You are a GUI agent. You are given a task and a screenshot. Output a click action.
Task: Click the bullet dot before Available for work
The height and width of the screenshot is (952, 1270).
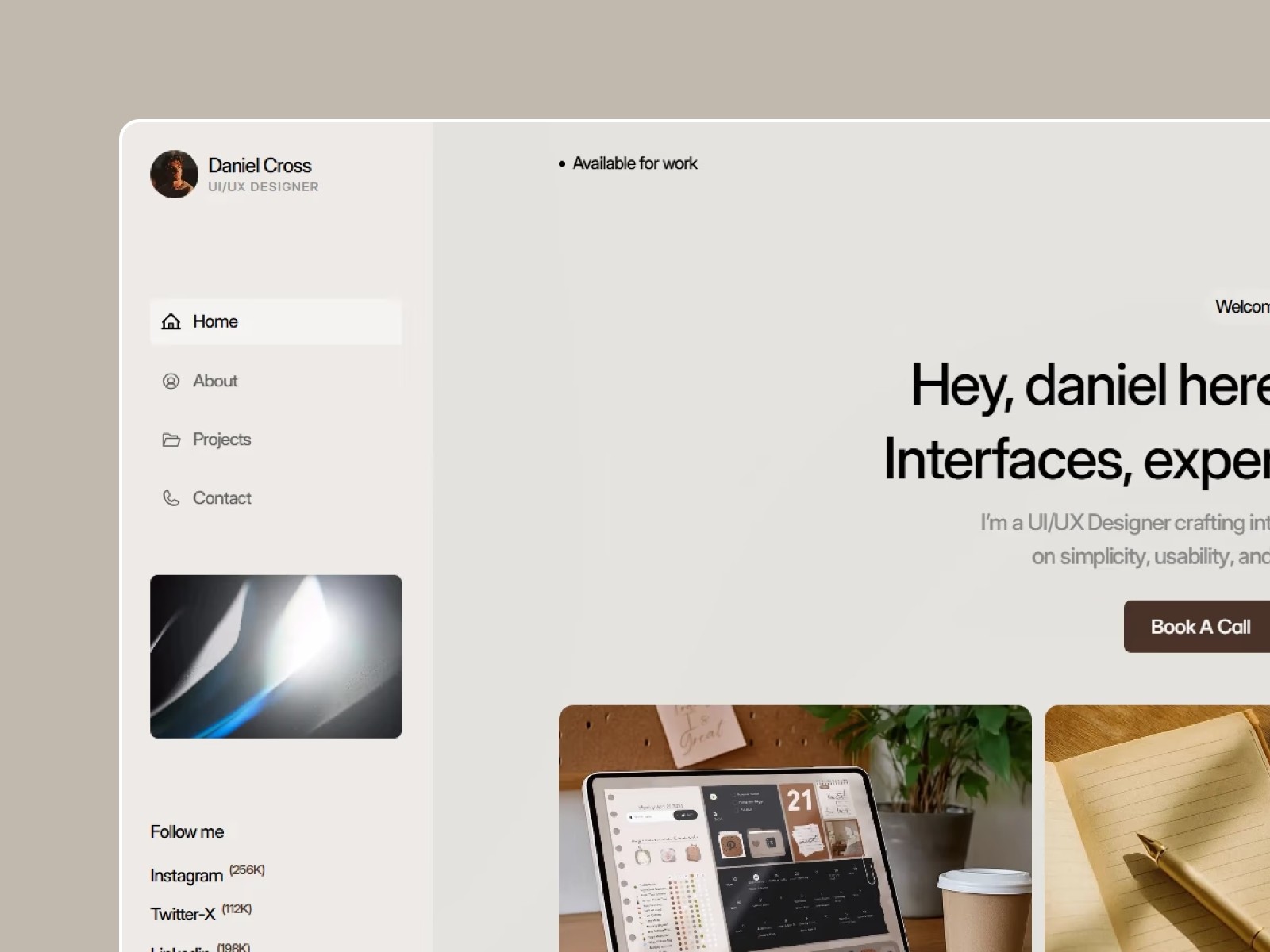tap(562, 163)
